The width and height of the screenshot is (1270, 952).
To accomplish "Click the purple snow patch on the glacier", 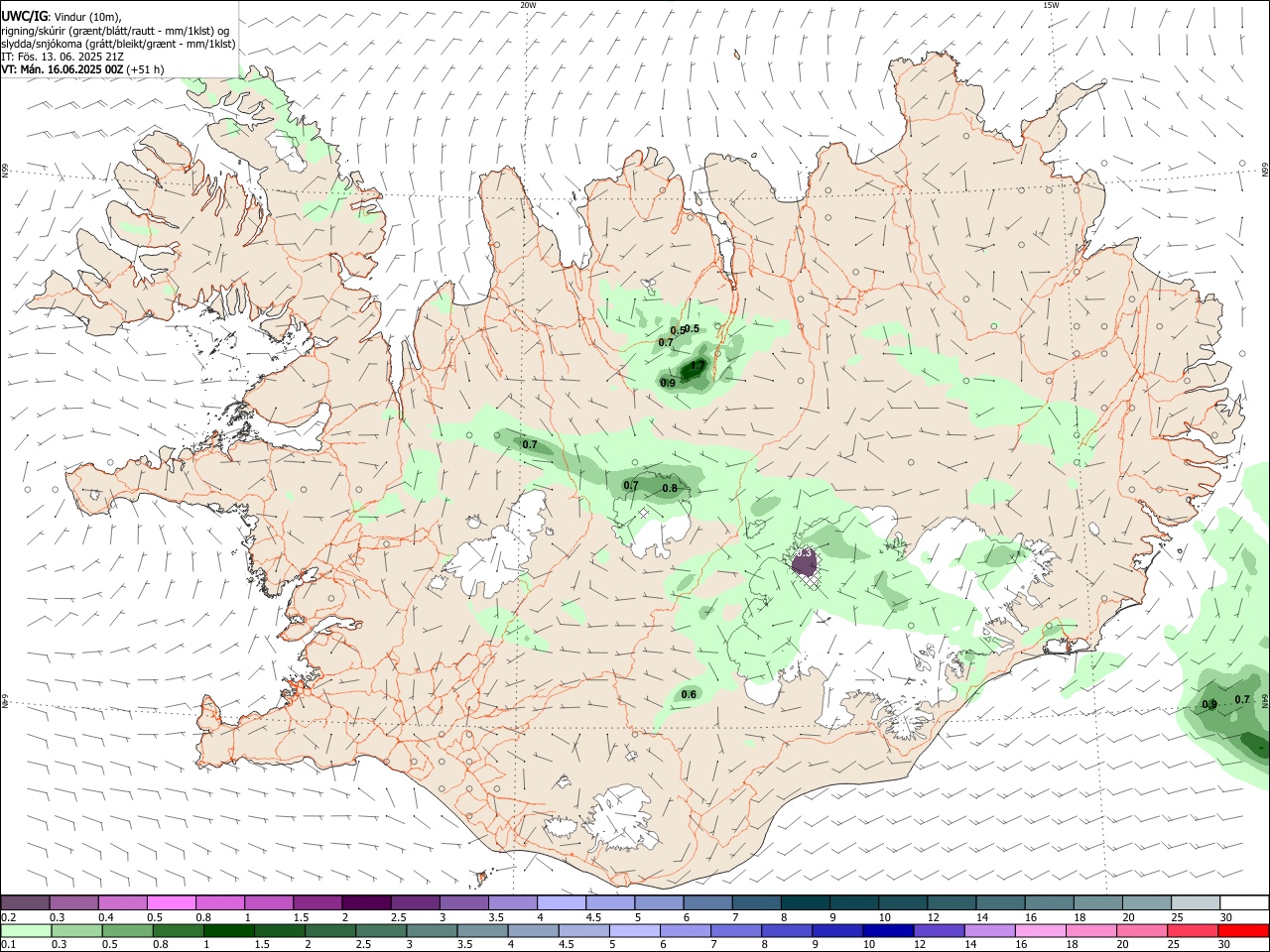I will tap(805, 563).
